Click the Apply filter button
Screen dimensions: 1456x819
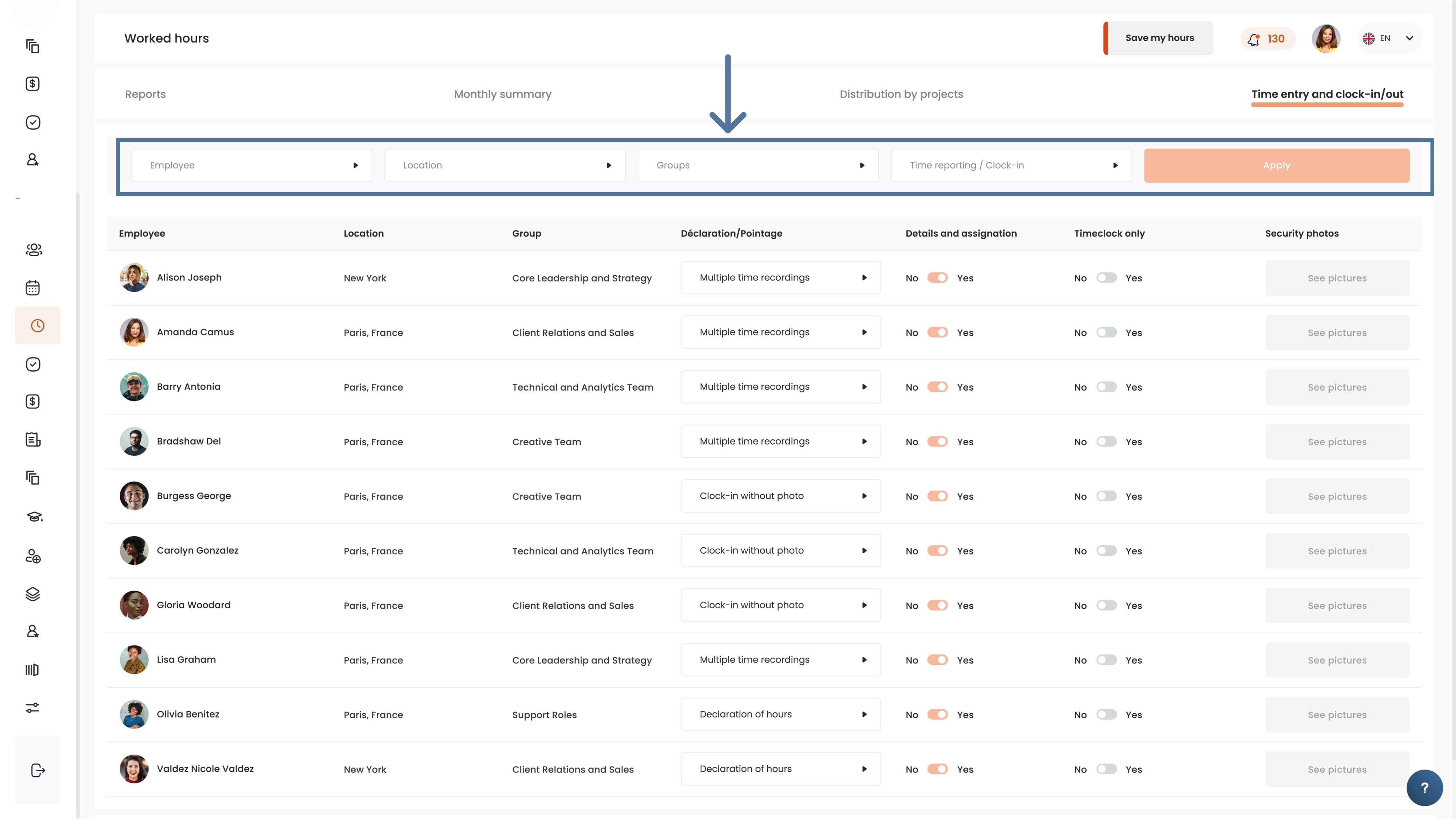coord(1276,165)
